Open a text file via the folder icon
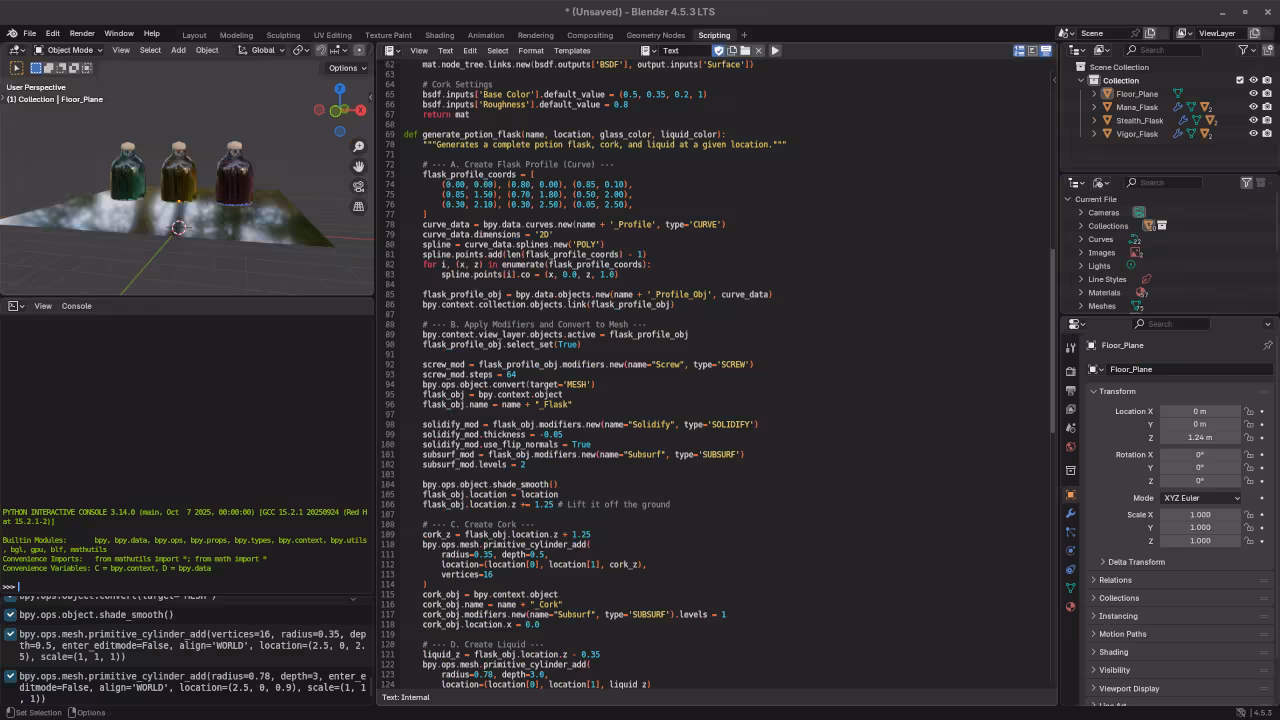This screenshot has width=1280, height=720. coord(745,50)
